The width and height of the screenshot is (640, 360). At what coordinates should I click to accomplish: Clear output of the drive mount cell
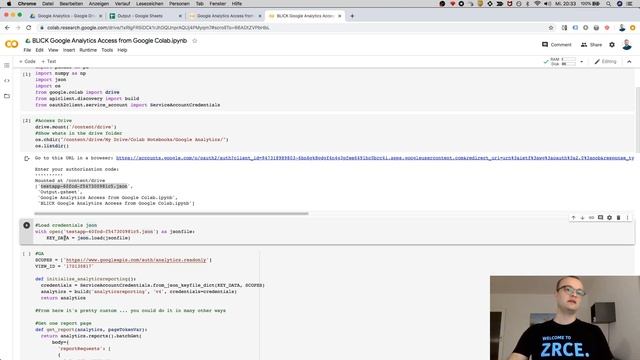click(27, 158)
